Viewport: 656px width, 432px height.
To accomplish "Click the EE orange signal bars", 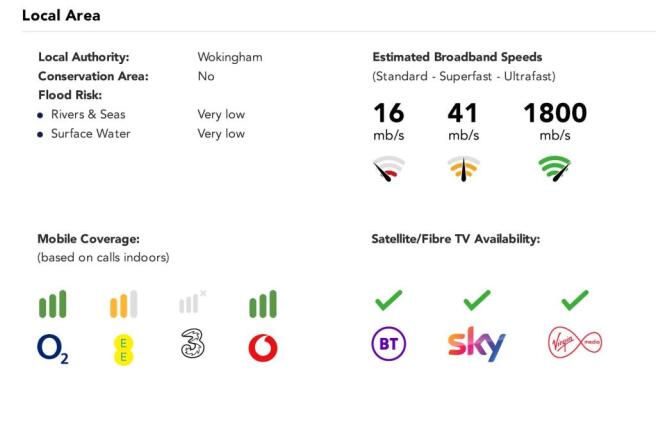I will tap(121, 302).
